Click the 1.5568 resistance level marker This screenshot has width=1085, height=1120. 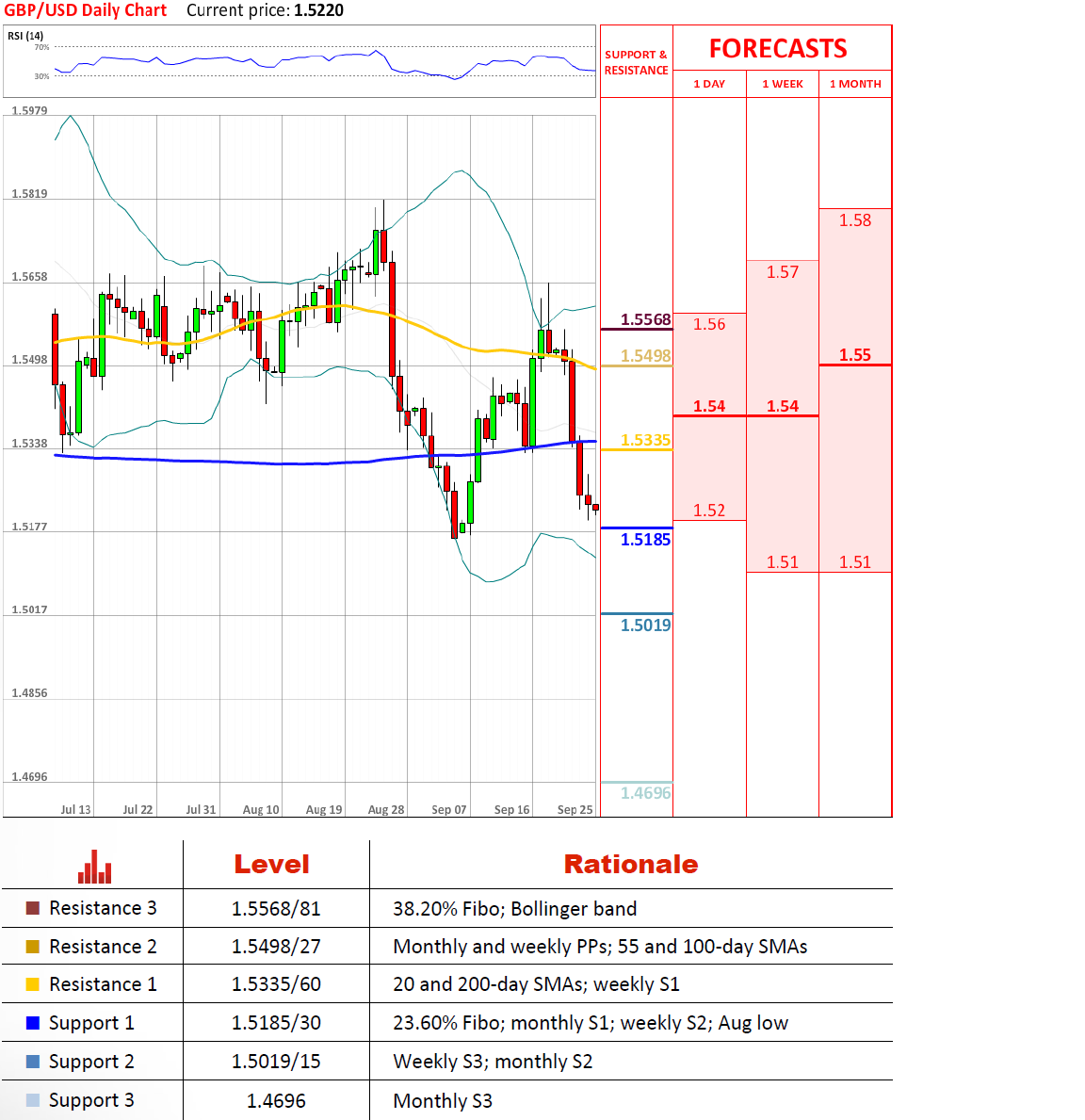pyautogui.click(x=645, y=319)
